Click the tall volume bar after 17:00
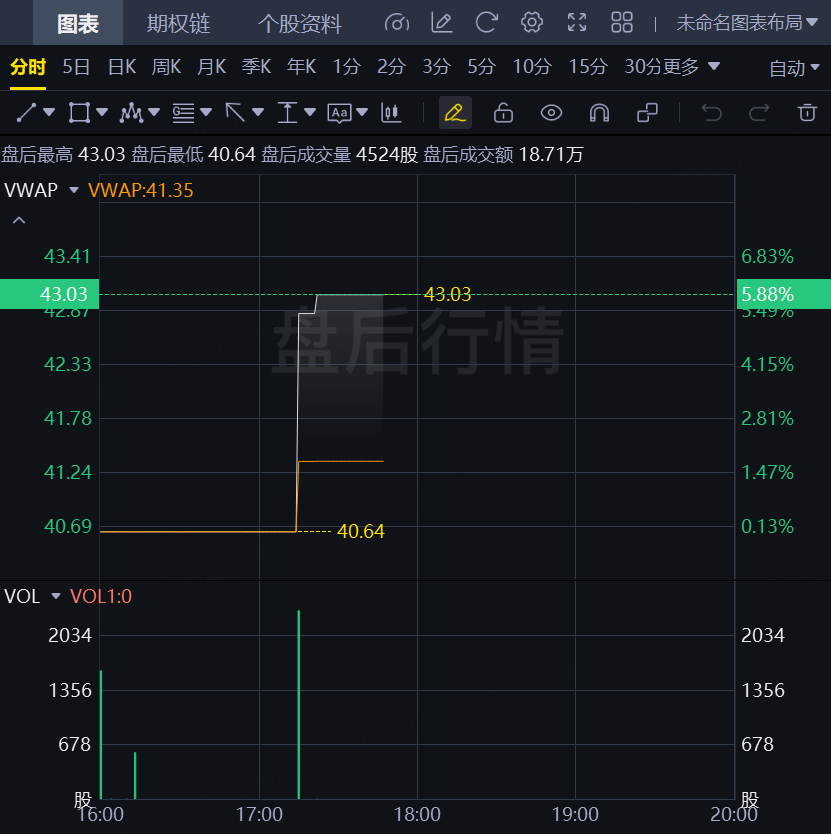This screenshot has height=834, width=831. coord(299,705)
